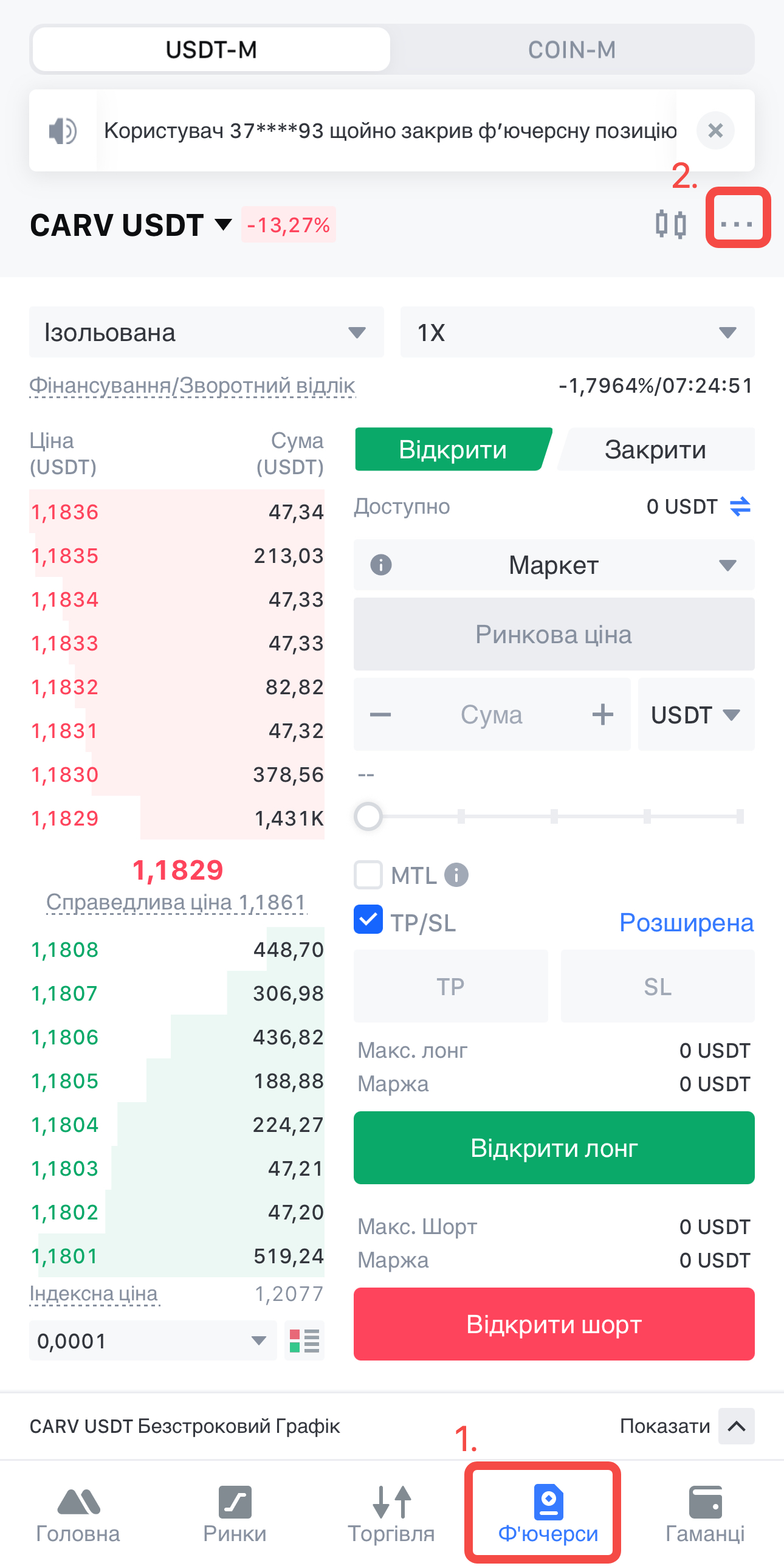Screen dimensions: 784x1566
Task: Open the three-dots more options menu
Action: 737,224
